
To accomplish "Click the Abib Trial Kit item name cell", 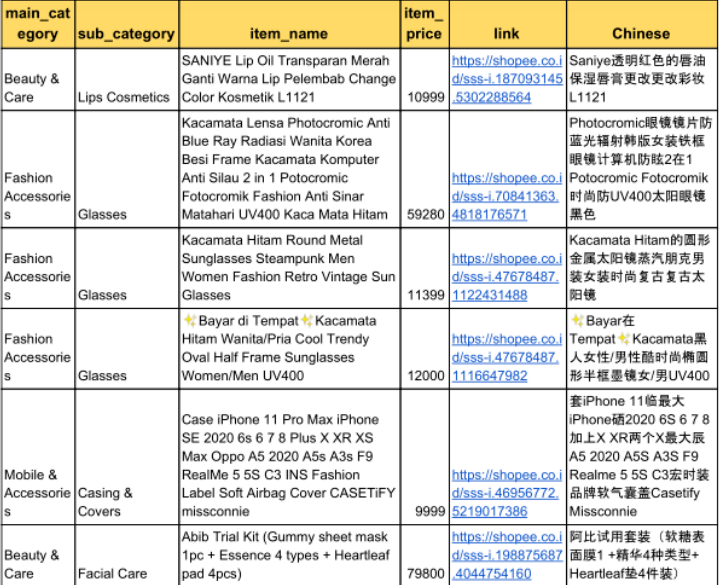I will point(289,555).
